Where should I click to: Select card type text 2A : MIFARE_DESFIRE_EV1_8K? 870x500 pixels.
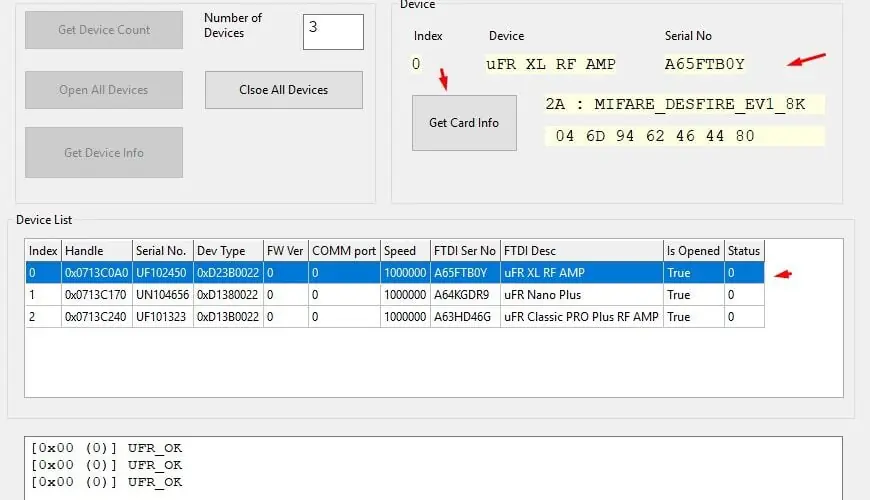684,104
